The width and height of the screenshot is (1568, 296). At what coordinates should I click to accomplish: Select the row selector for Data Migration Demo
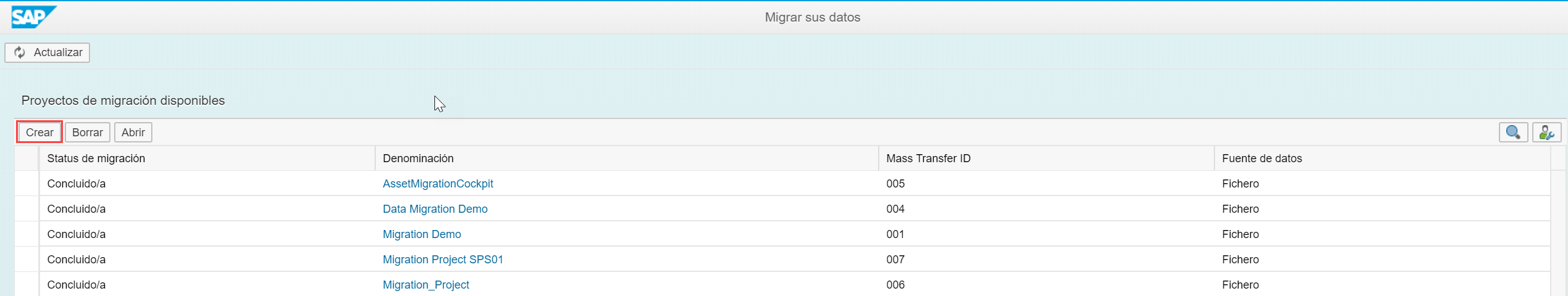(27, 209)
